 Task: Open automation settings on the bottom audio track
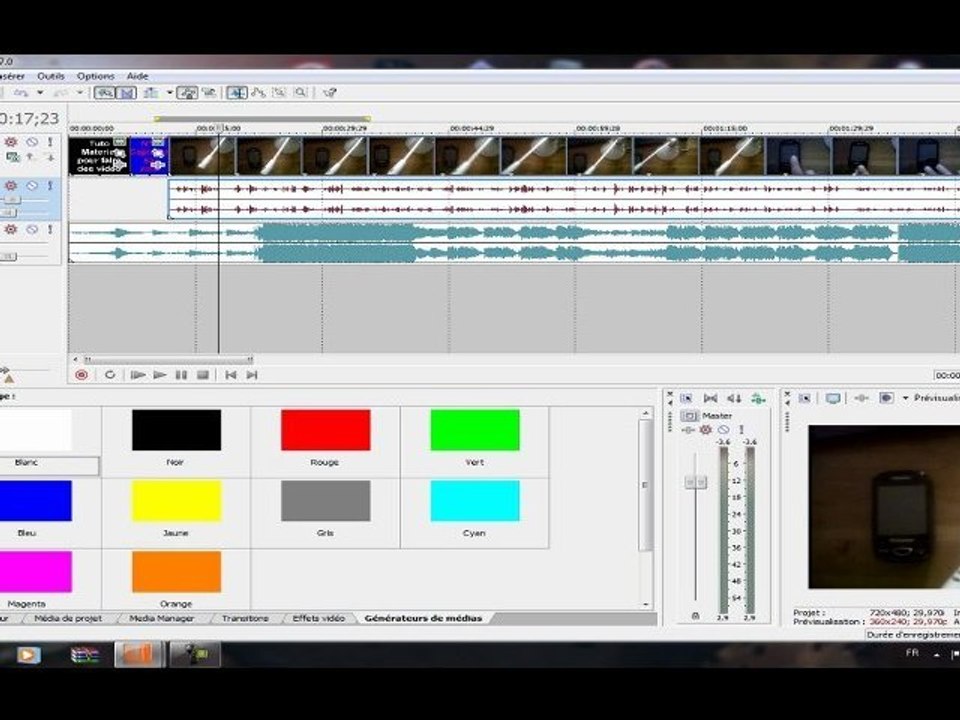click(11, 229)
